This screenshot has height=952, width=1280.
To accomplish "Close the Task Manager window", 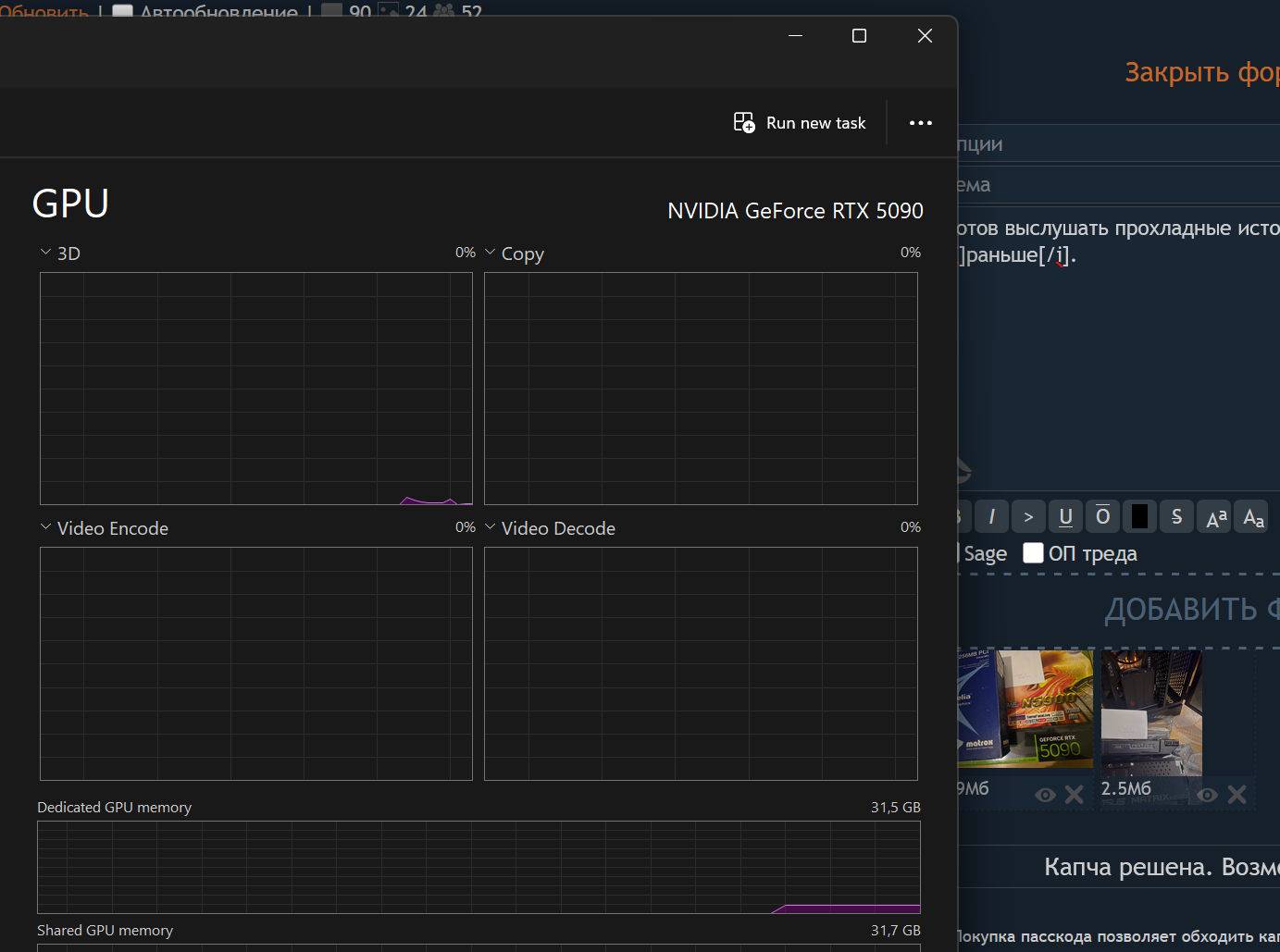I will point(925,35).
